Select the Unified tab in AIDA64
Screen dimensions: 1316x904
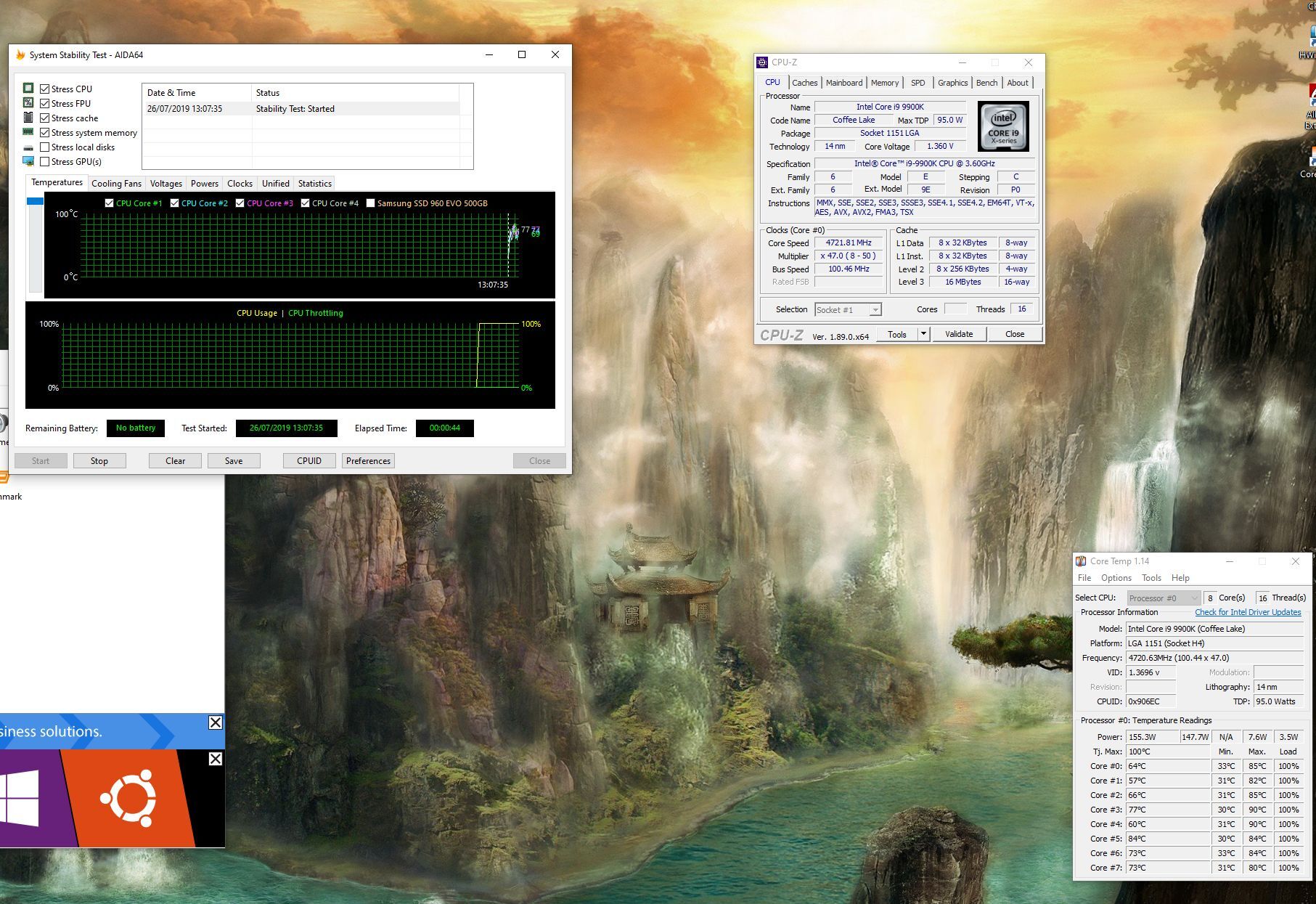point(276,184)
